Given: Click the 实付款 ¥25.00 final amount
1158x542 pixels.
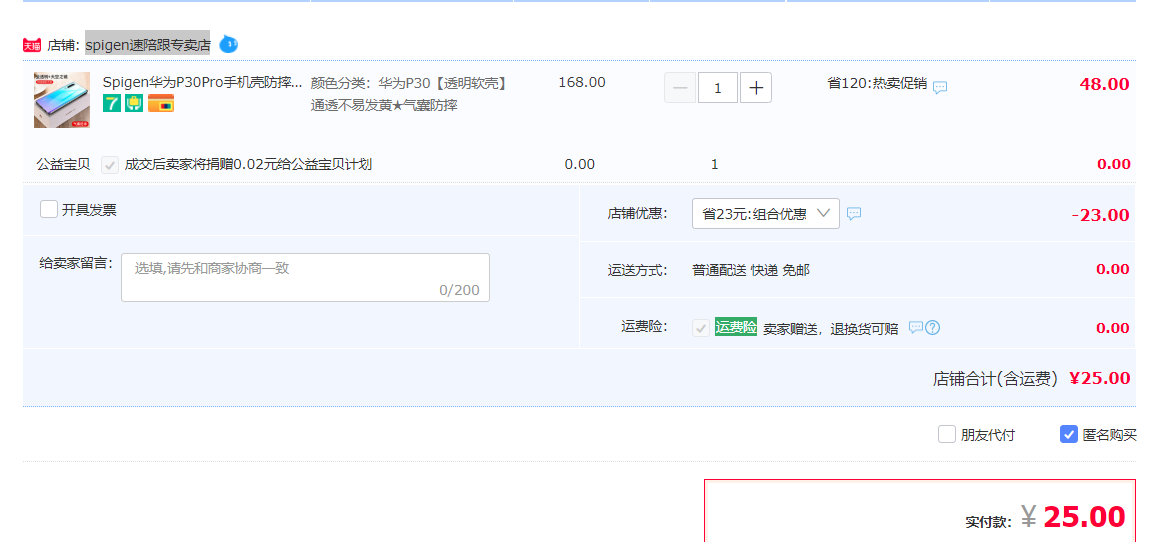Looking at the screenshot, I should point(1045,518).
